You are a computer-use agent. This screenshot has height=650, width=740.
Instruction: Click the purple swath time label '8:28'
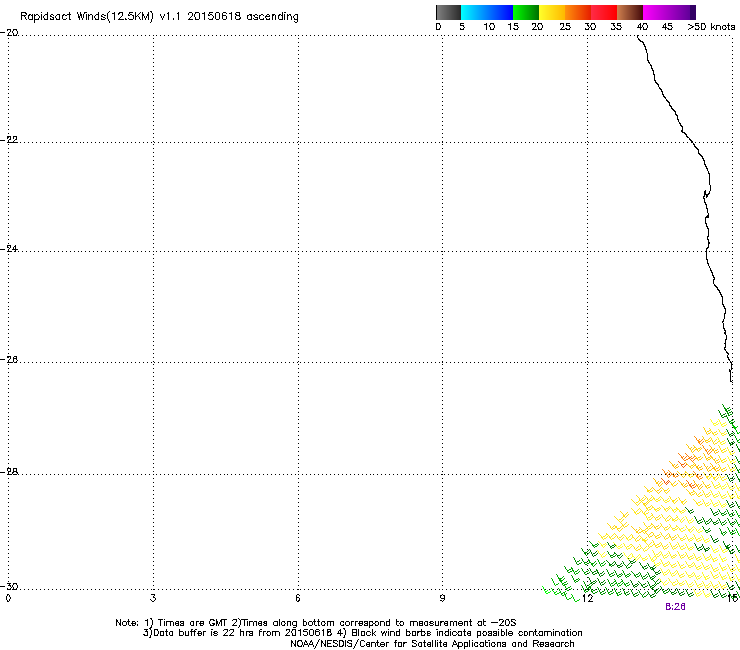tap(675, 607)
